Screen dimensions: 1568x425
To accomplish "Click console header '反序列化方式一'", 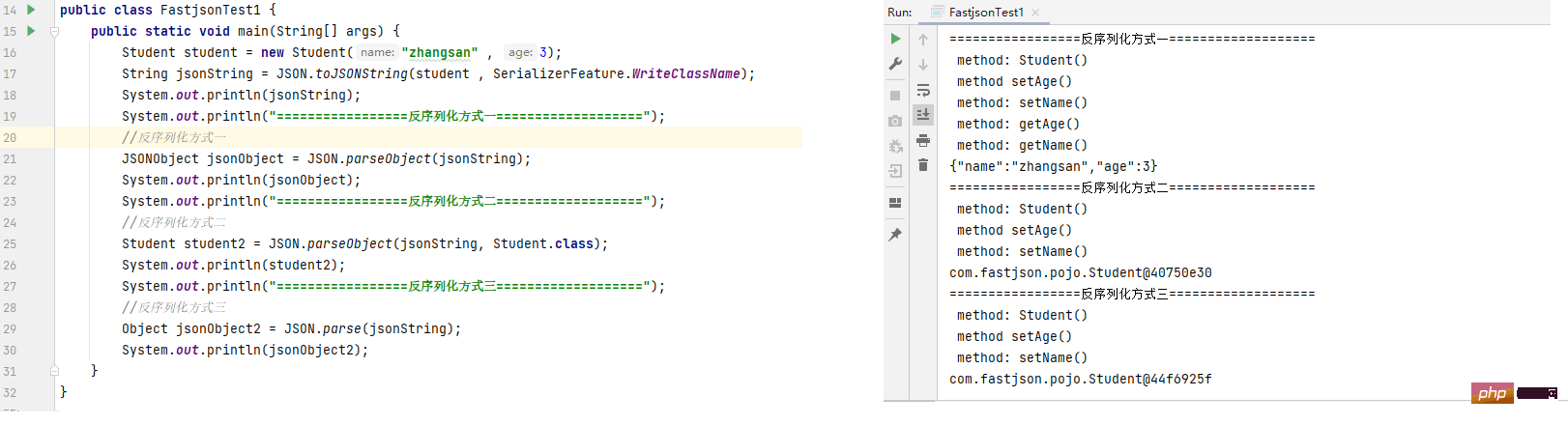I will point(1125,39).
